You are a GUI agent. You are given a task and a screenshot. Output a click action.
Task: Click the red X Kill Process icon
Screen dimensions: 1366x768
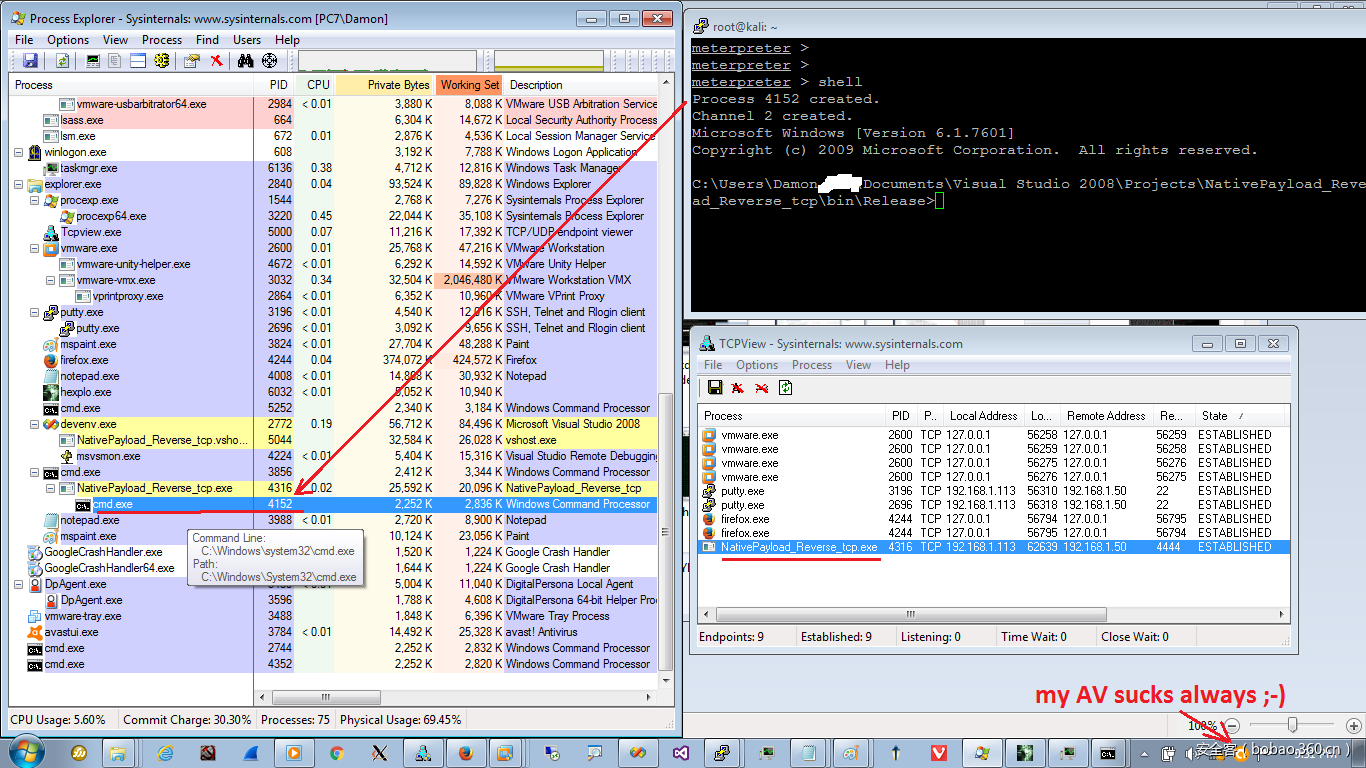[216, 61]
